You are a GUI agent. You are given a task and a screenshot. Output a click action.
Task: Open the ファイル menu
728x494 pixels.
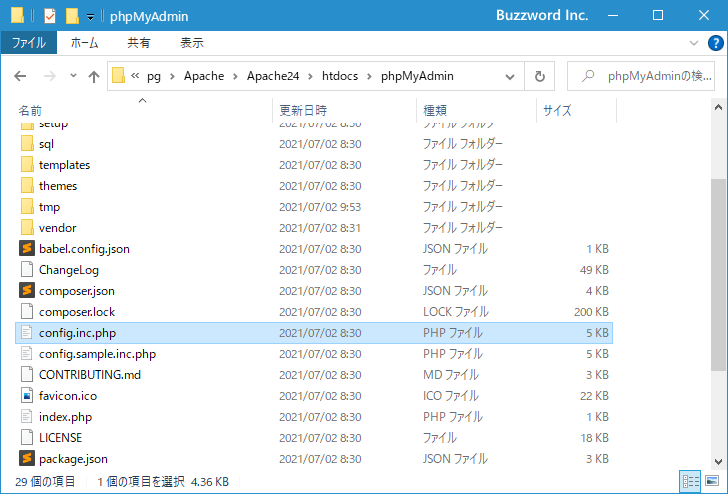pyautogui.click(x=29, y=43)
